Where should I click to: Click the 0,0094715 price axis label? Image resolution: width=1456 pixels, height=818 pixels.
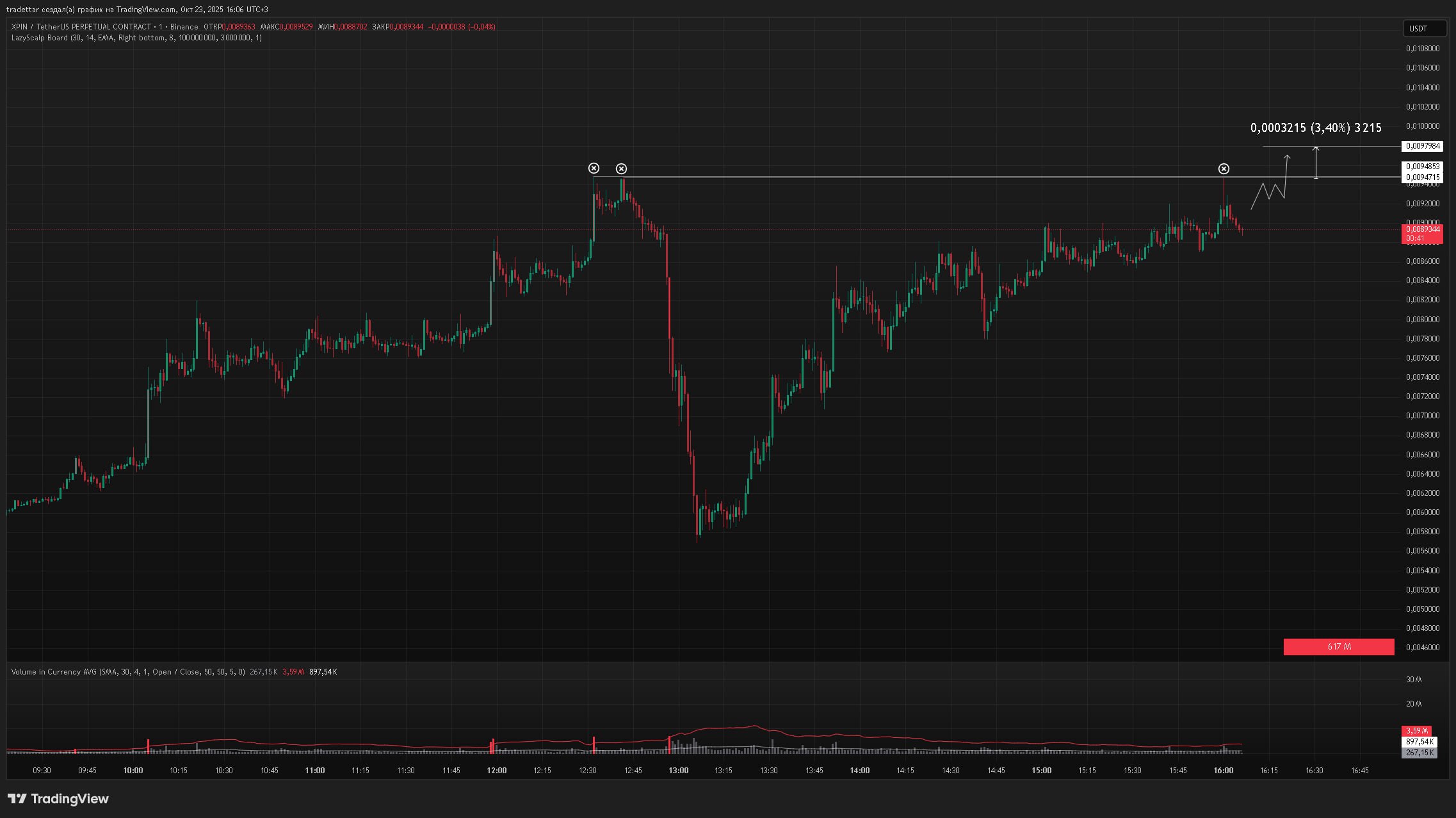pos(1421,177)
